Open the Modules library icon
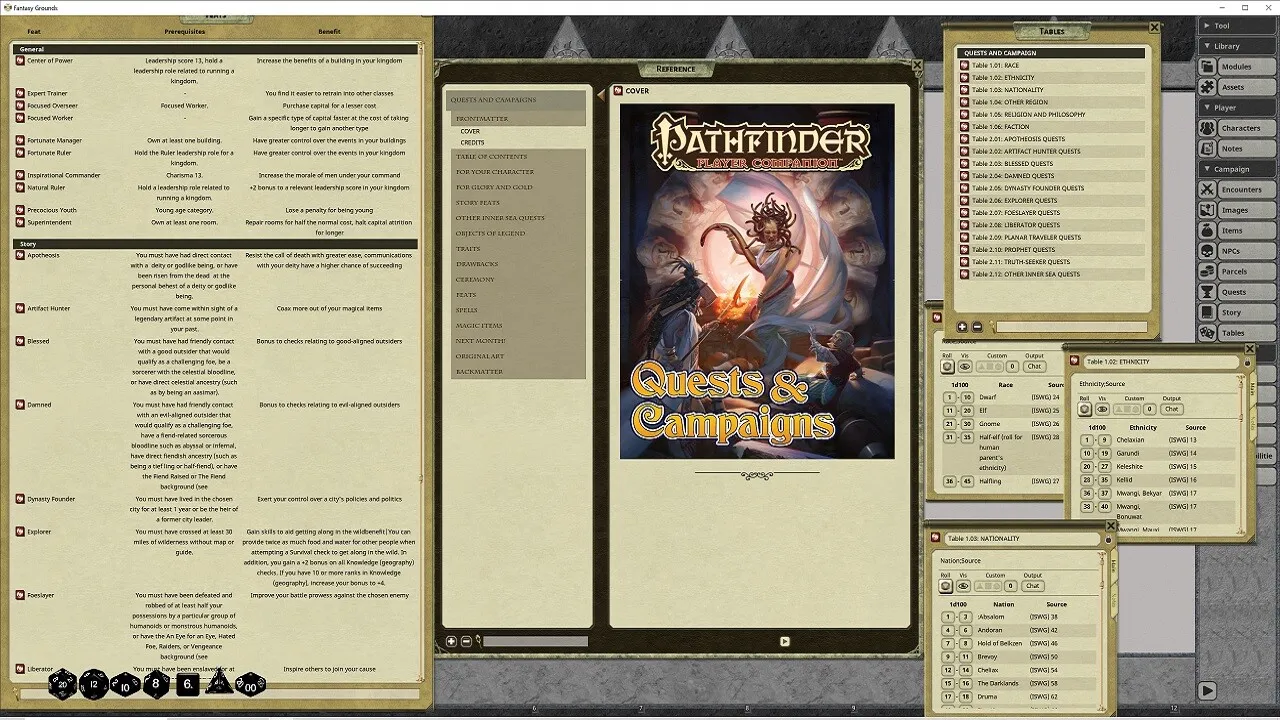The image size is (1280, 720). 1208,67
